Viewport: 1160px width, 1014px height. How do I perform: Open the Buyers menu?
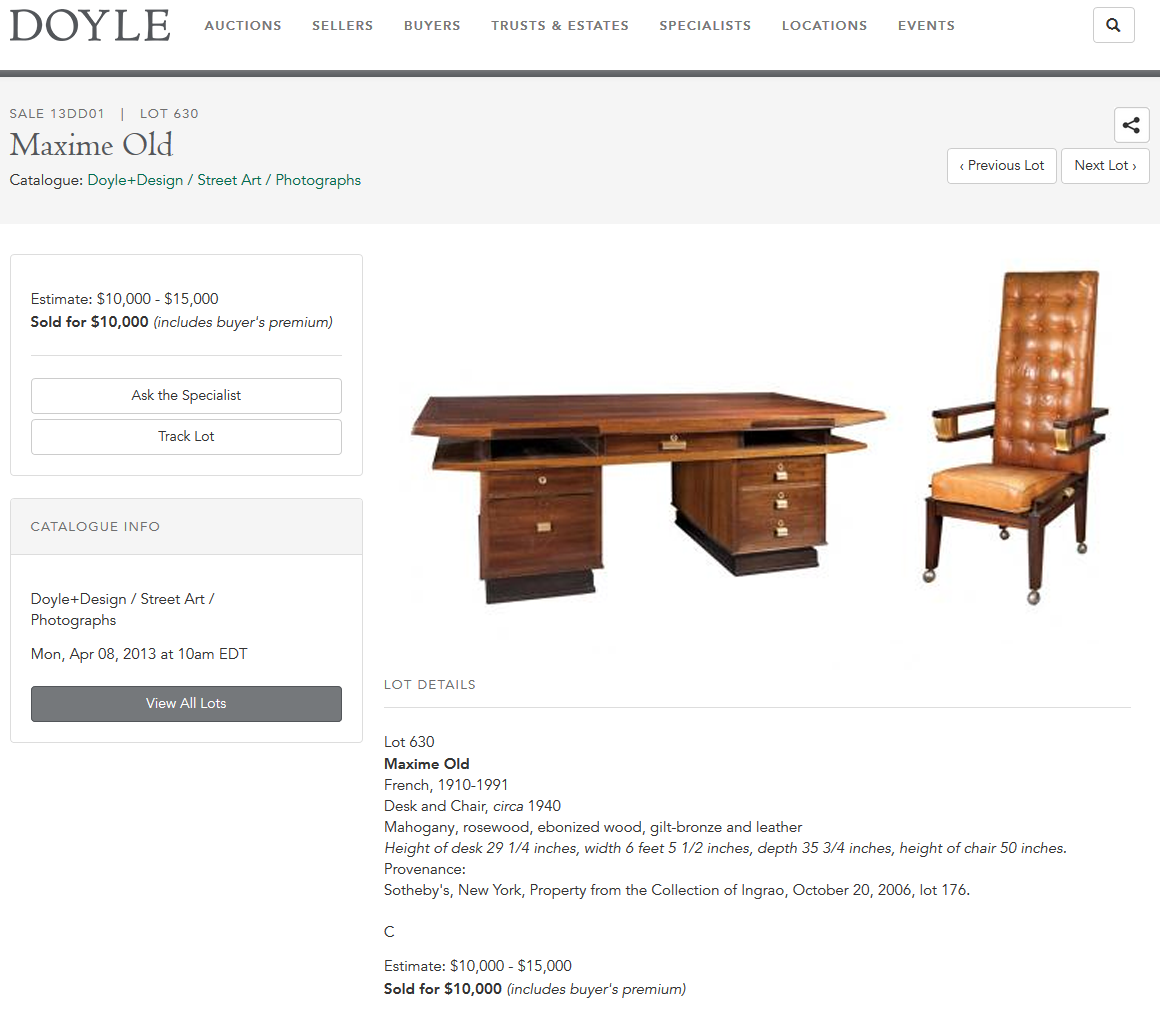point(432,25)
